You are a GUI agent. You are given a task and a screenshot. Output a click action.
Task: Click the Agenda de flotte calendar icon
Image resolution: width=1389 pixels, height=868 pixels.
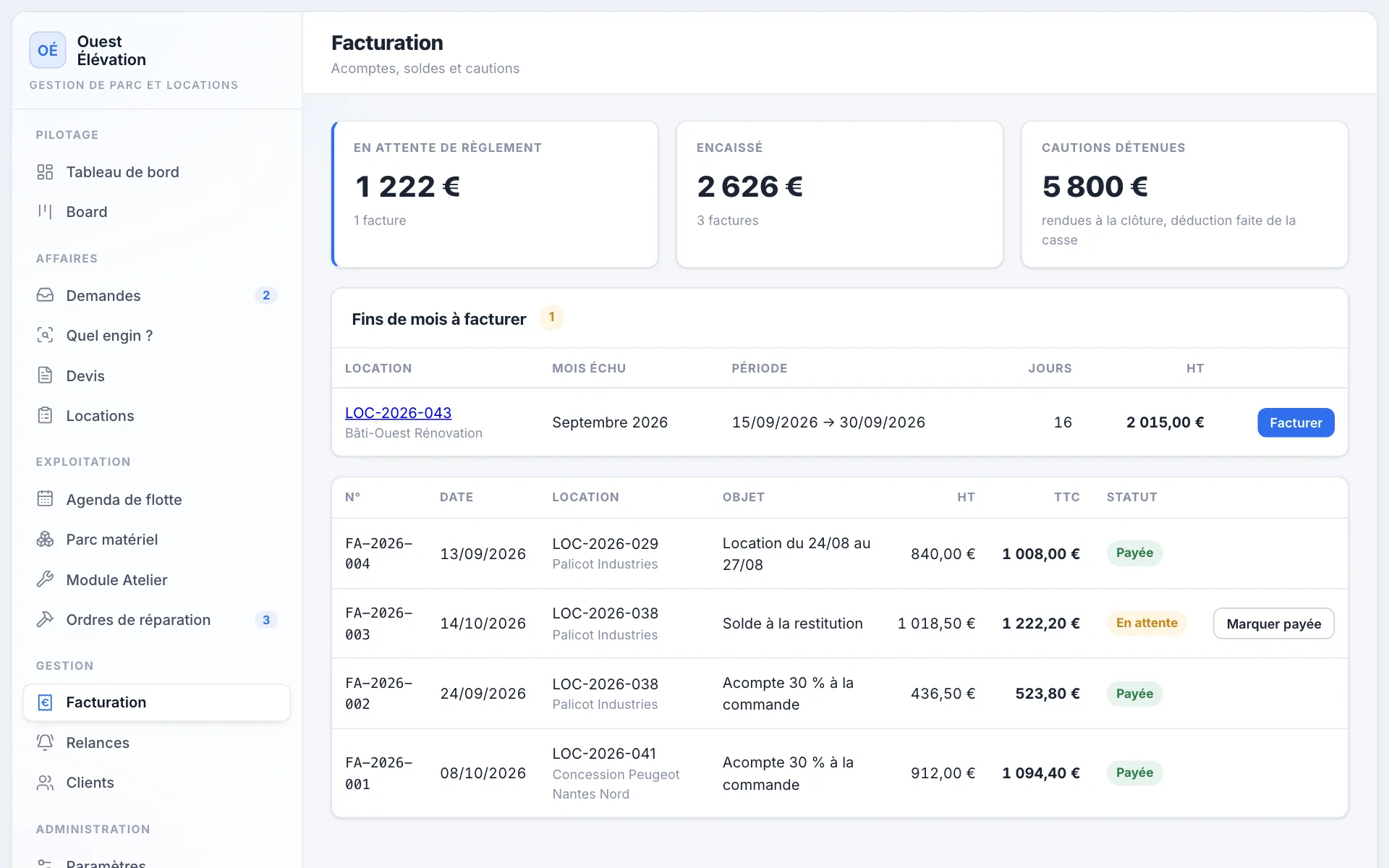pyautogui.click(x=45, y=499)
